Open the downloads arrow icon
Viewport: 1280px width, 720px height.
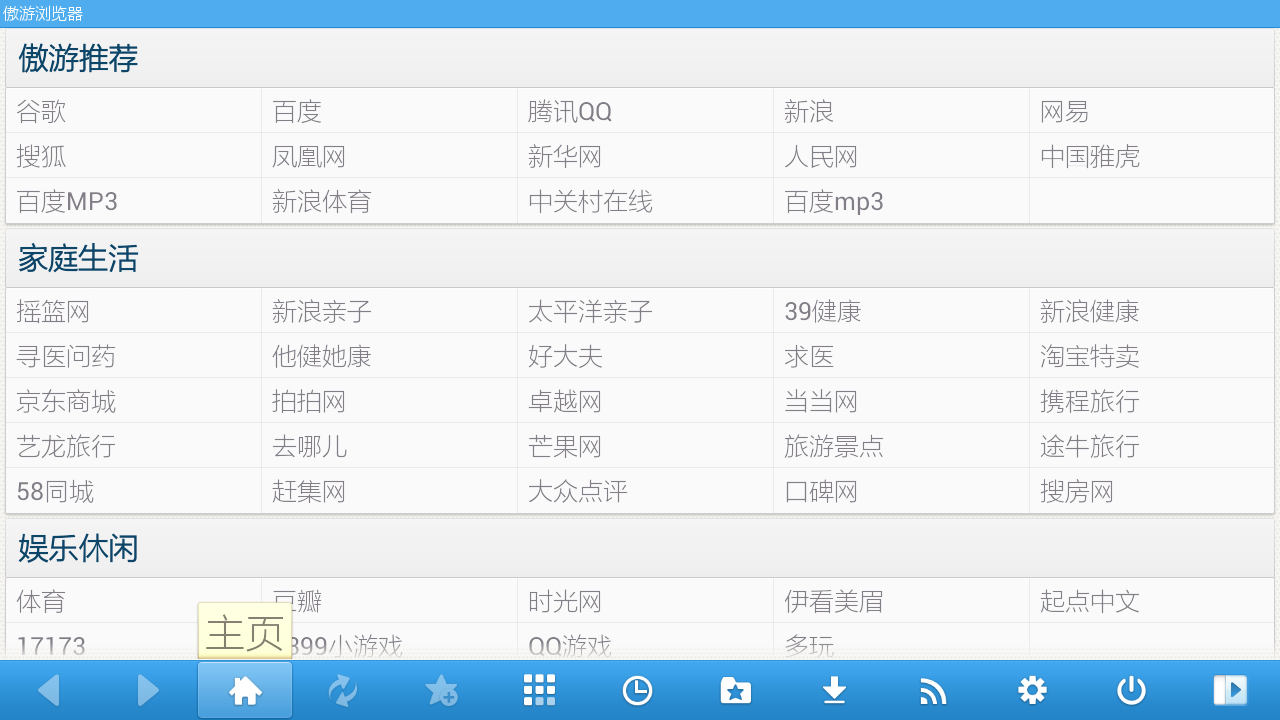tap(834, 690)
